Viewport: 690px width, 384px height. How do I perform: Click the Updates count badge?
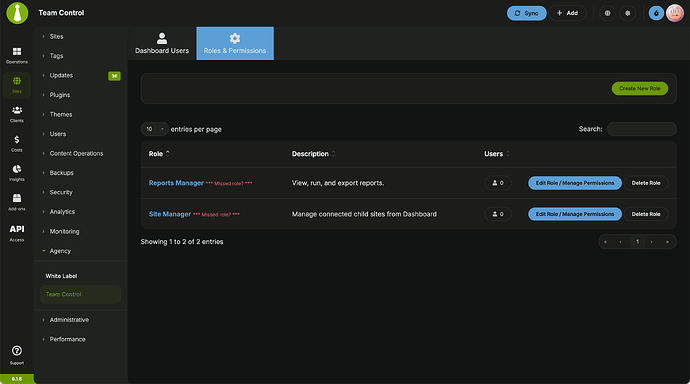point(114,76)
